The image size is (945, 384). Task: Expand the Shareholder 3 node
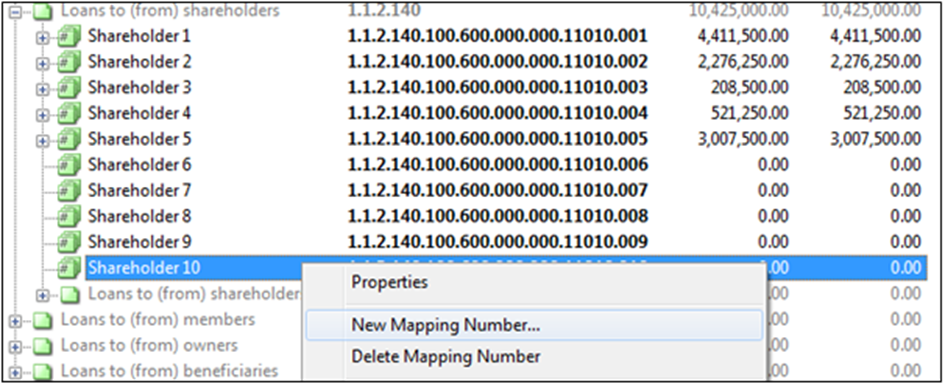[42, 89]
